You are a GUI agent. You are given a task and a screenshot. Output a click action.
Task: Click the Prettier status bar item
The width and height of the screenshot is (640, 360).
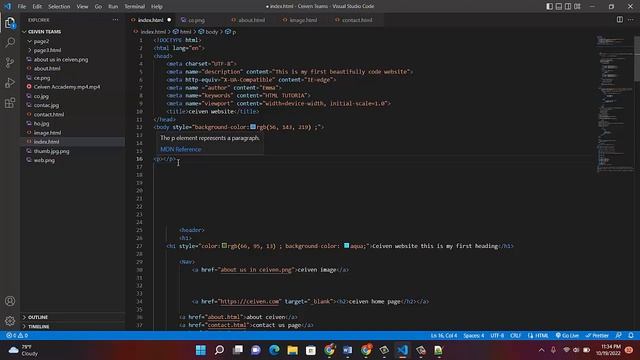[597, 336]
